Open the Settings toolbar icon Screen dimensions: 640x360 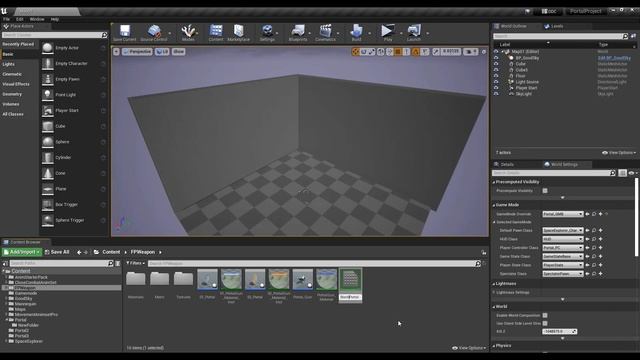[x=267, y=33]
